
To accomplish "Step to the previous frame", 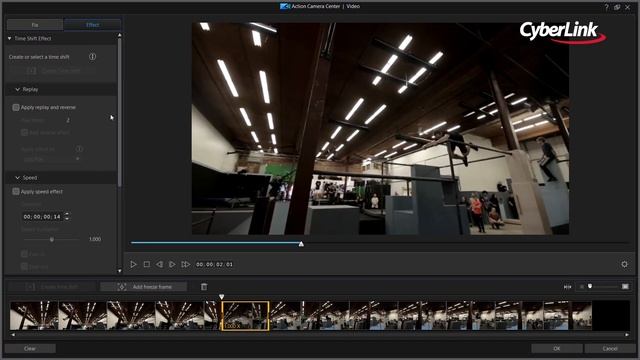I will (x=159, y=264).
